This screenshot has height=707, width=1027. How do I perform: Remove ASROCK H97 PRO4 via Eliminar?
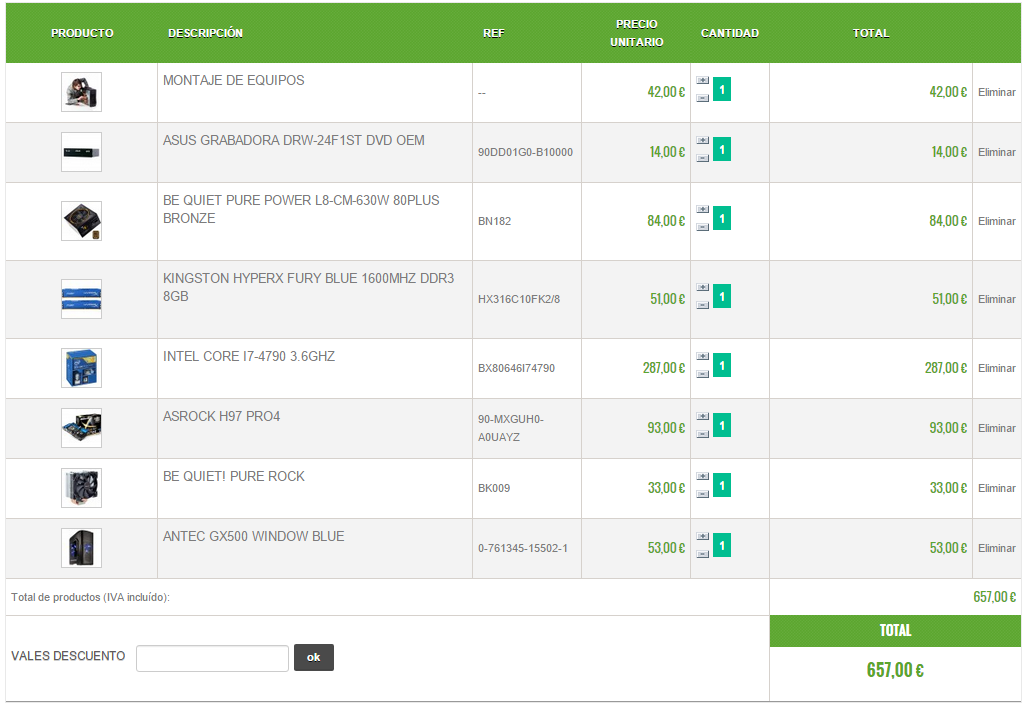997,429
